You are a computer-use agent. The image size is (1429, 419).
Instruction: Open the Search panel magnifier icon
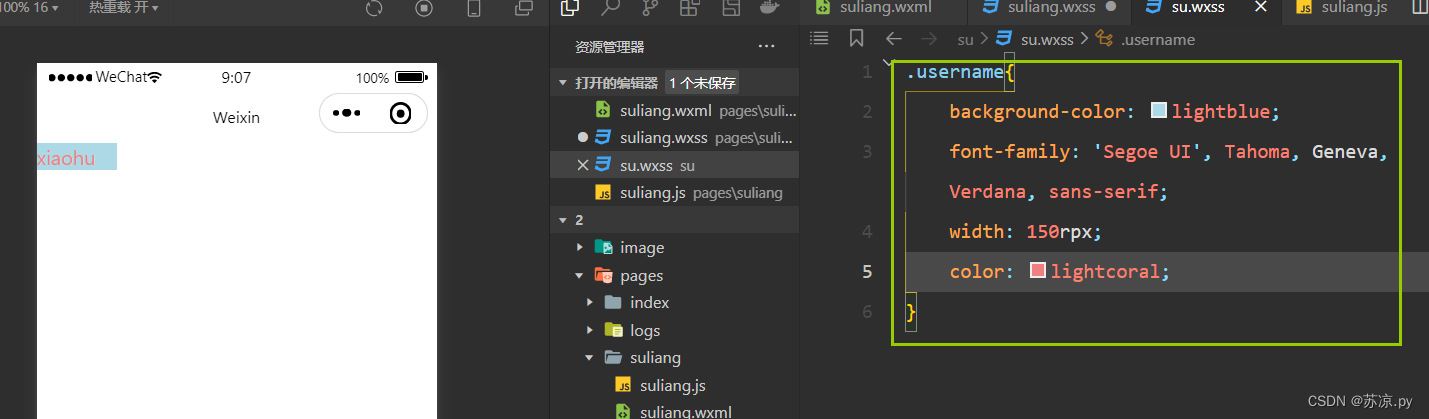(610, 8)
